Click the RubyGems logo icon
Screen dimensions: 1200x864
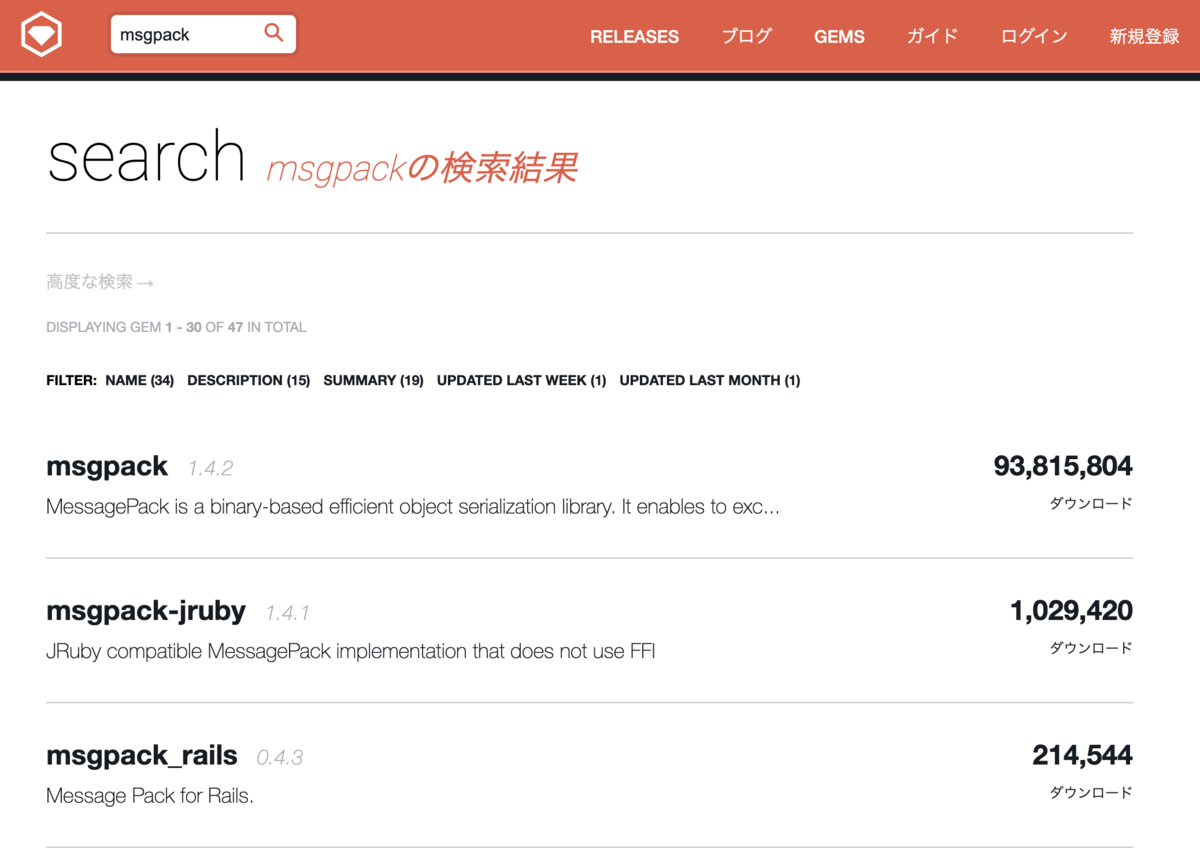42,35
